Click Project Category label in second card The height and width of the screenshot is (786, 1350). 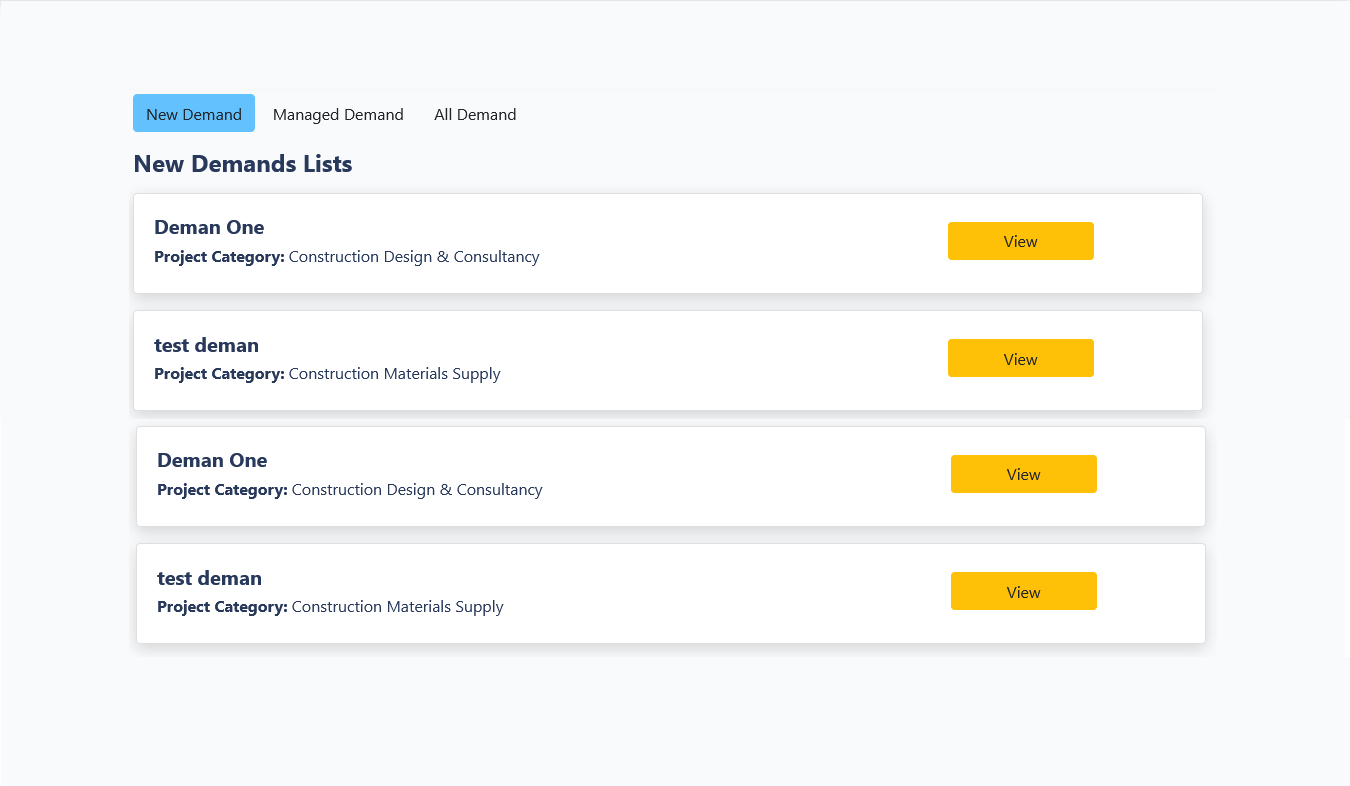click(219, 374)
